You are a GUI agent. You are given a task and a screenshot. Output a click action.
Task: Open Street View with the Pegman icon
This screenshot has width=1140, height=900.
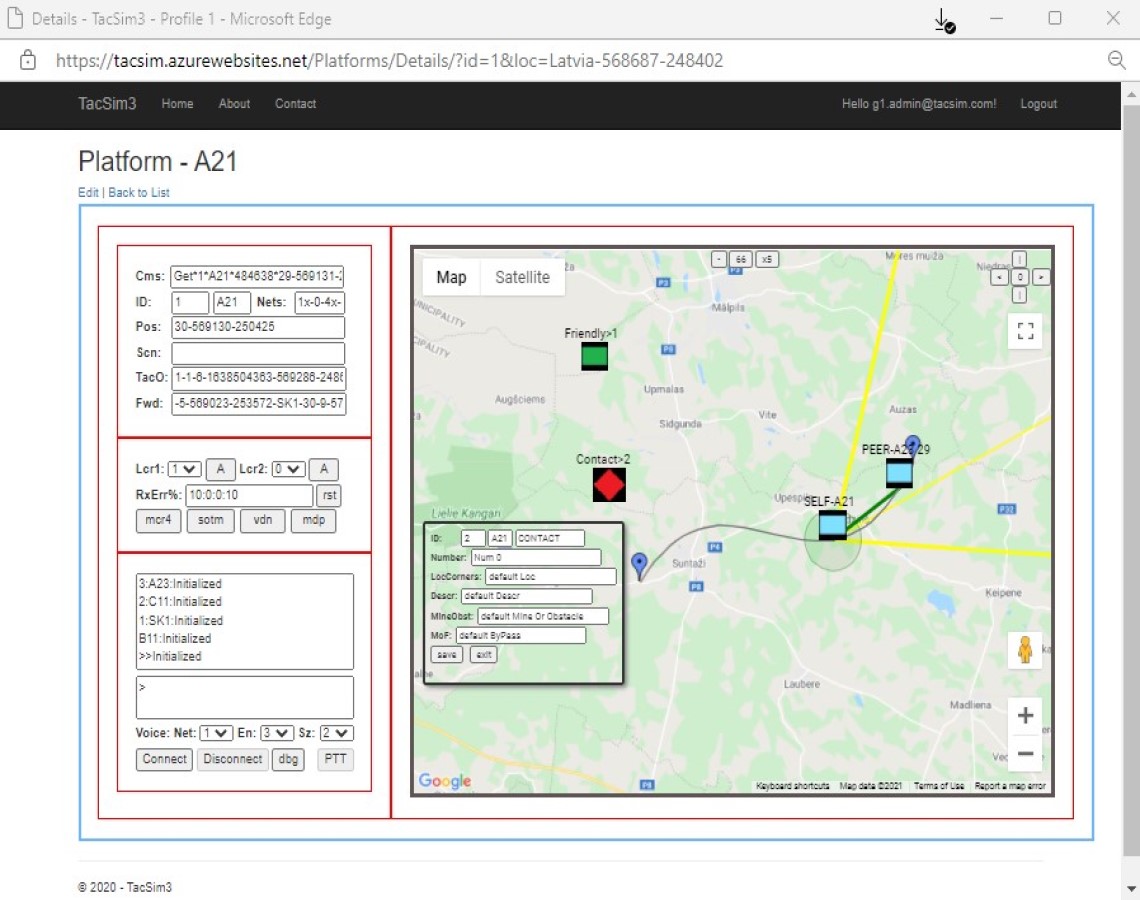pyautogui.click(x=1025, y=651)
